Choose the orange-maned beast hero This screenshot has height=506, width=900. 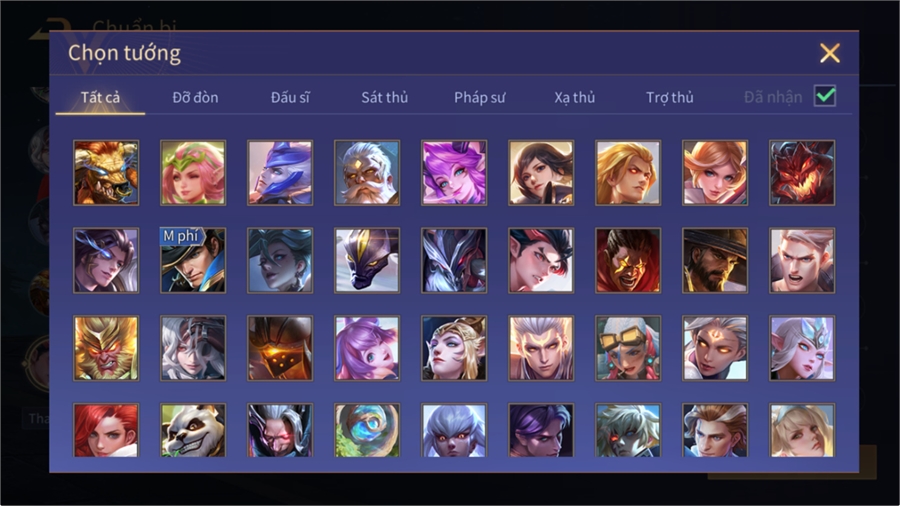point(106,173)
